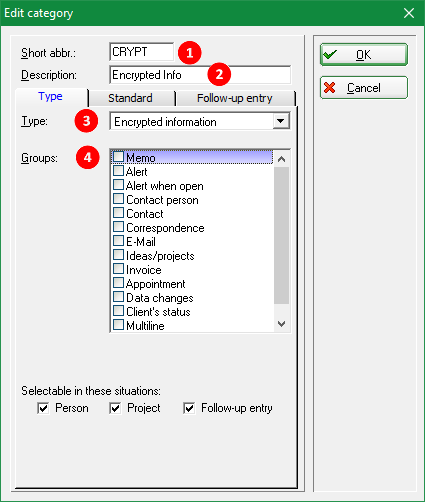
Task: Click the green checkmark icon on OK
Action: [330, 54]
